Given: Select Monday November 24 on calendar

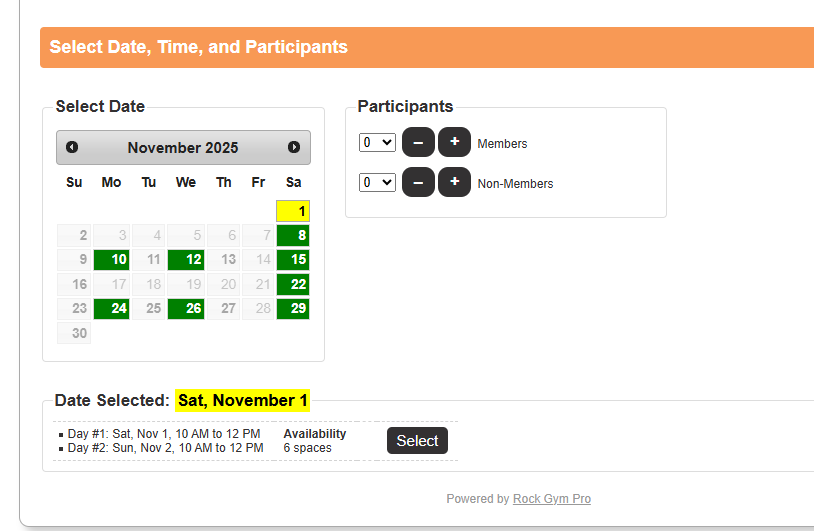Looking at the screenshot, I should pos(112,309).
